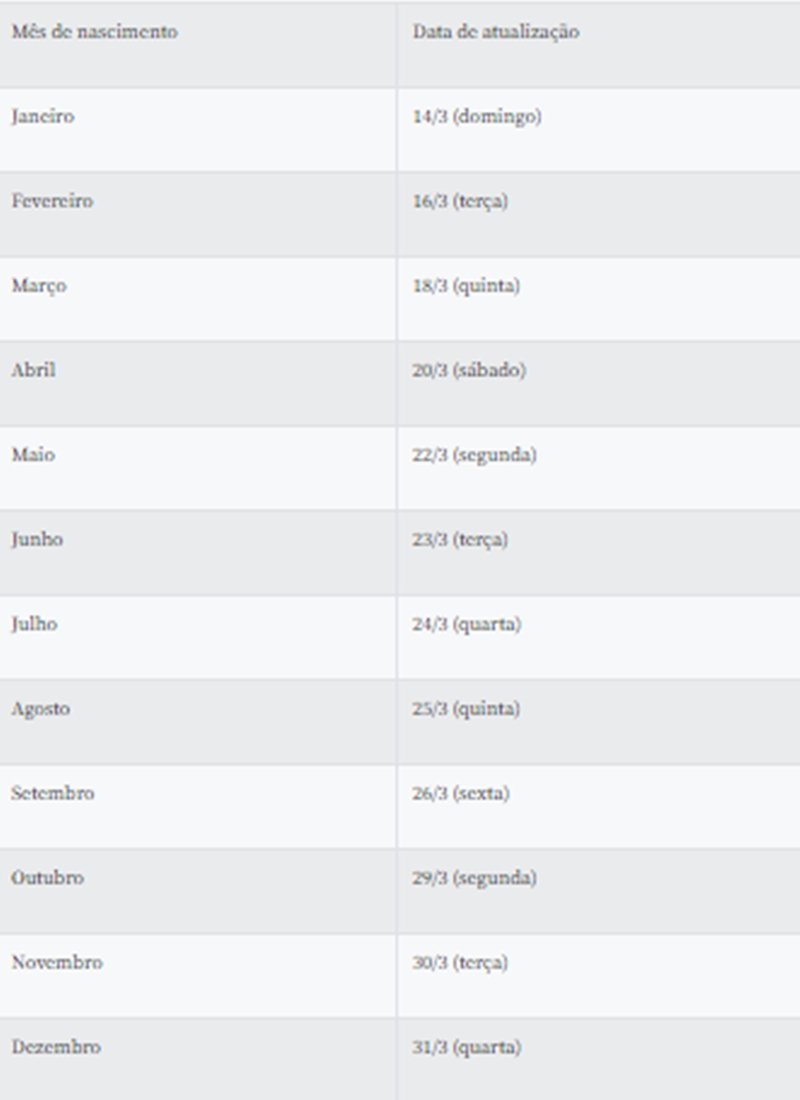
Task: Click the Dezembro row label
Action: [56, 1048]
